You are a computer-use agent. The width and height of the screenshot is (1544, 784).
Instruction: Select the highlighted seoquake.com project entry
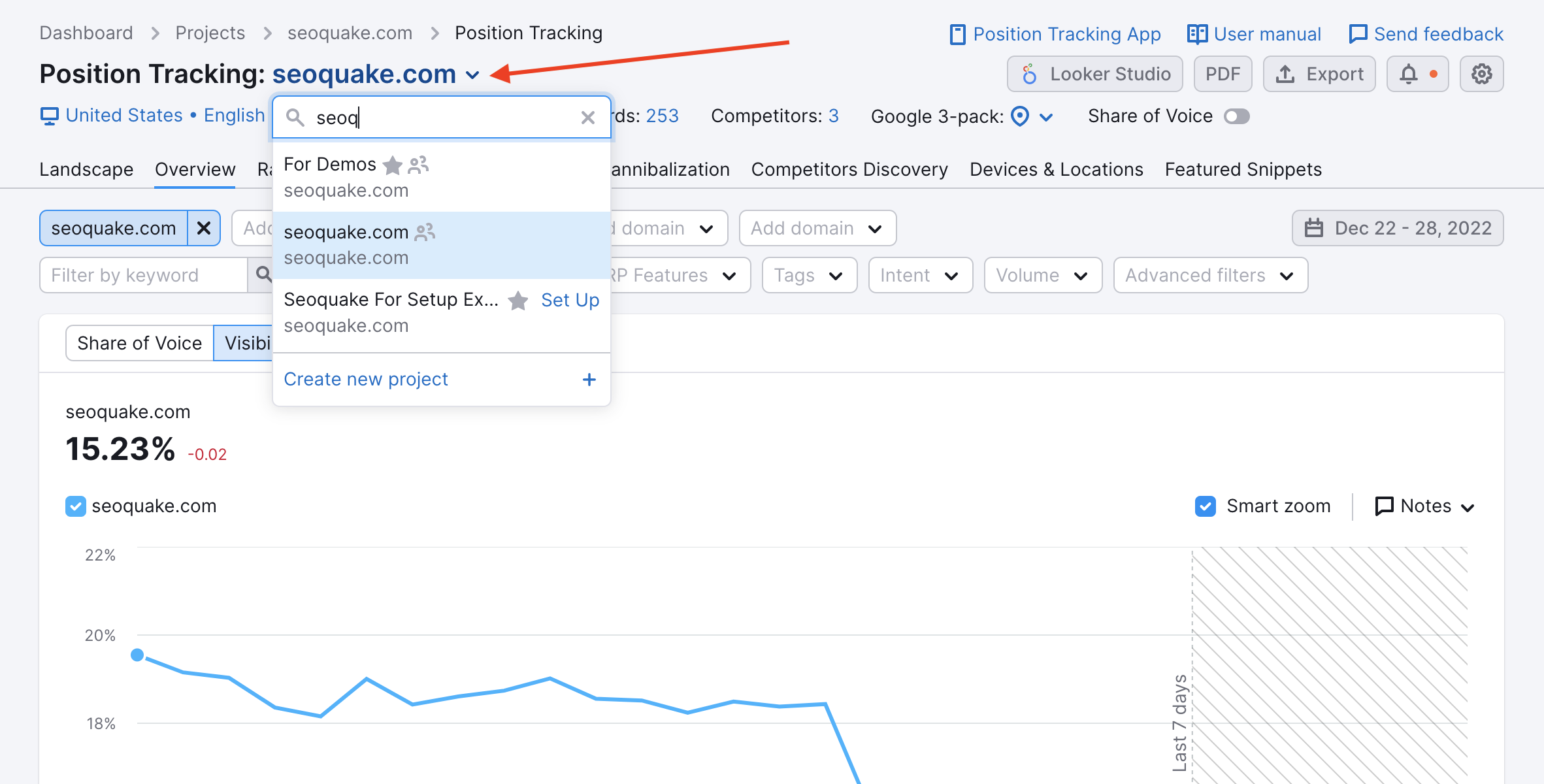click(442, 245)
